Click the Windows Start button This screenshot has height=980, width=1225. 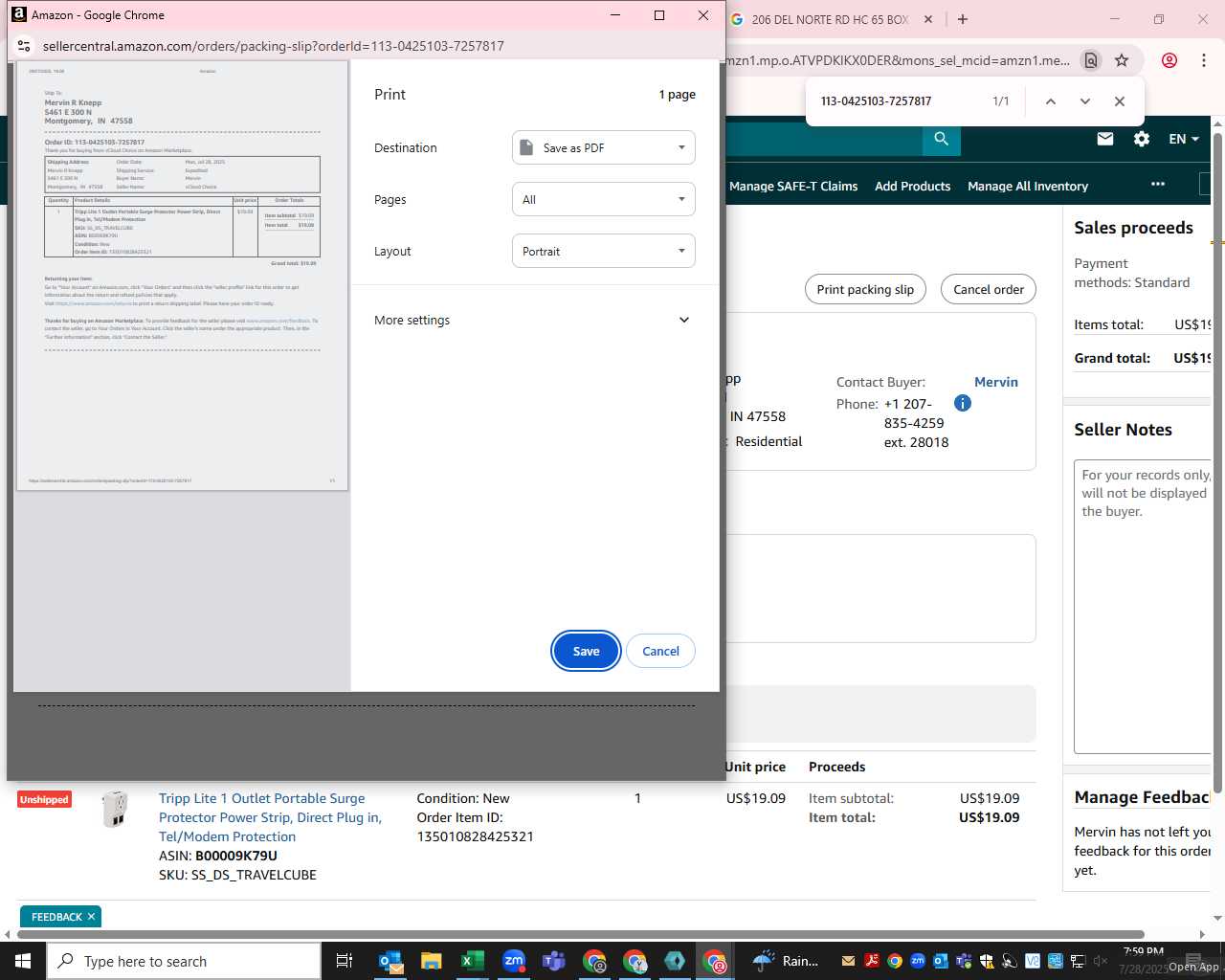[x=23, y=961]
